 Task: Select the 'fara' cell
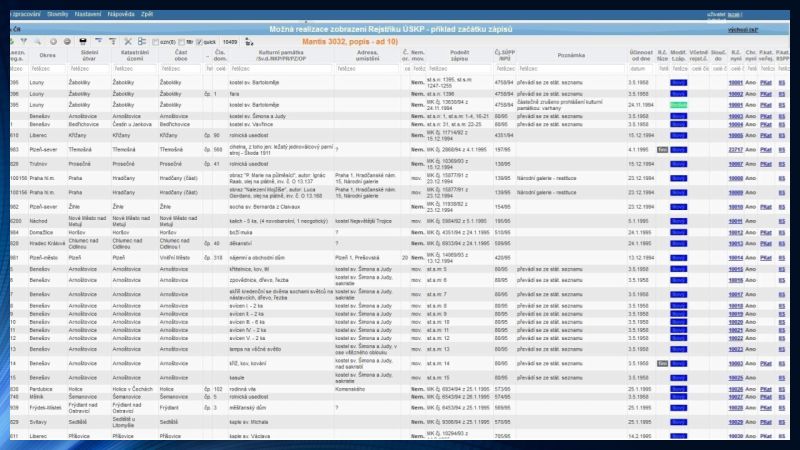(x=234, y=94)
